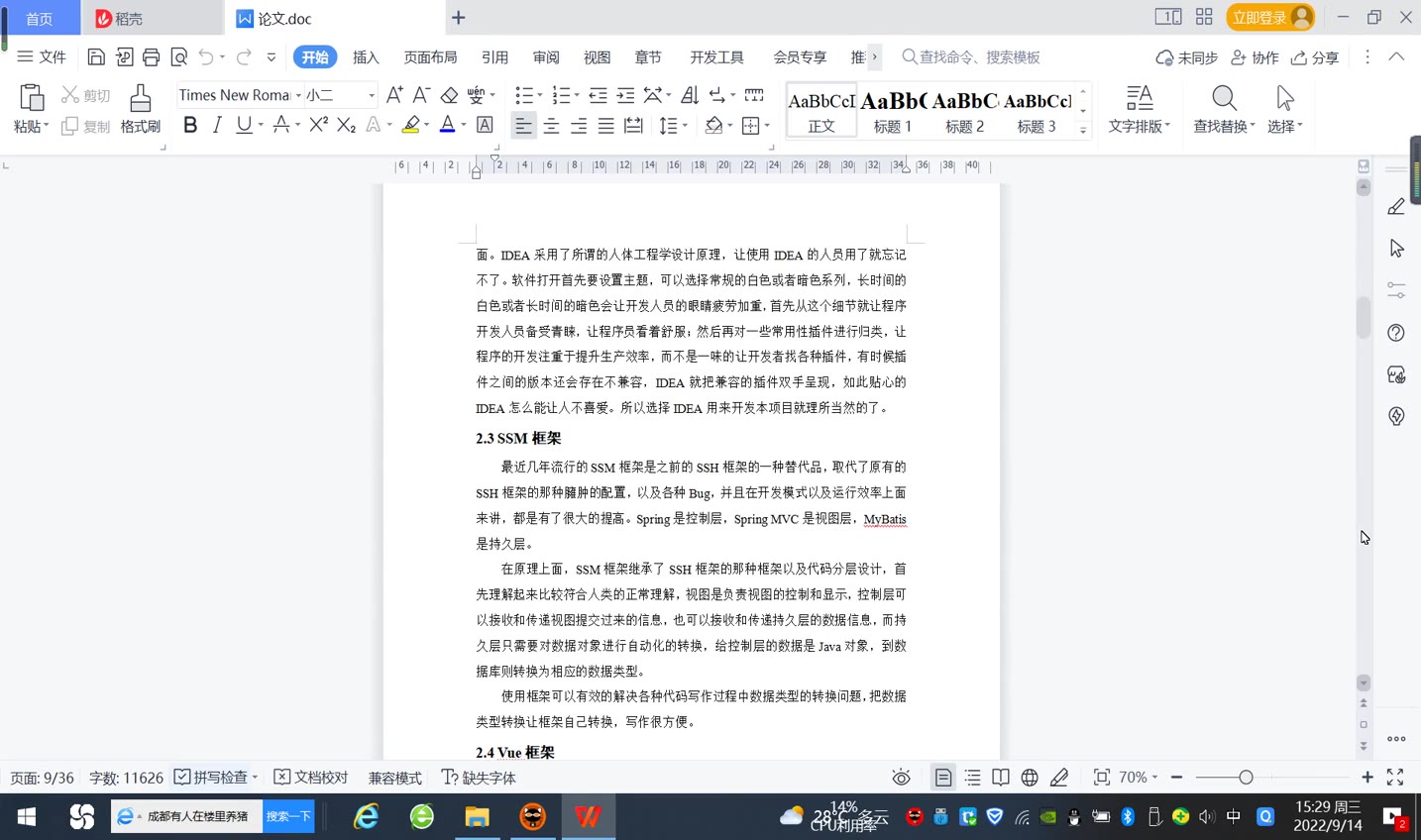Open the Times New Roman font dropdown

pos(298,95)
